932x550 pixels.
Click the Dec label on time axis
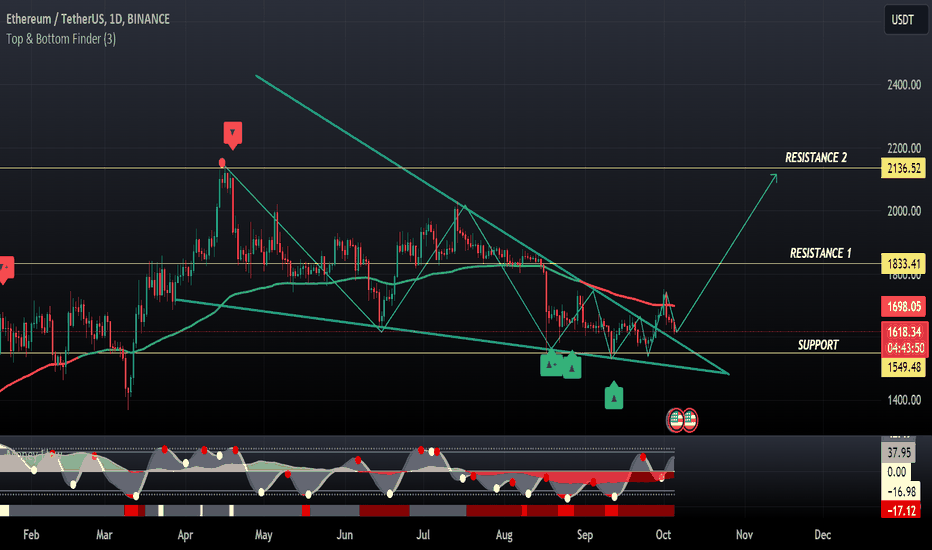point(823,535)
